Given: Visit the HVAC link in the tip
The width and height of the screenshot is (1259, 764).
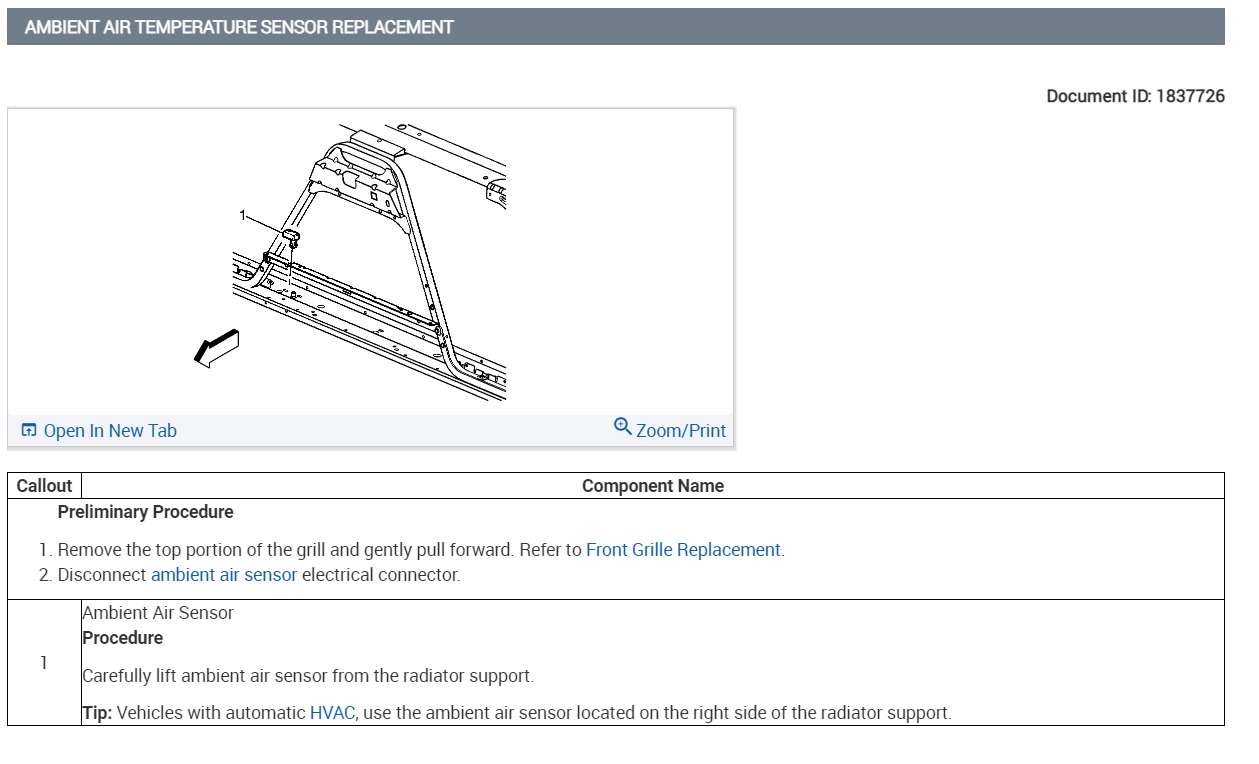Looking at the screenshot, I should (x=332, y=713).
